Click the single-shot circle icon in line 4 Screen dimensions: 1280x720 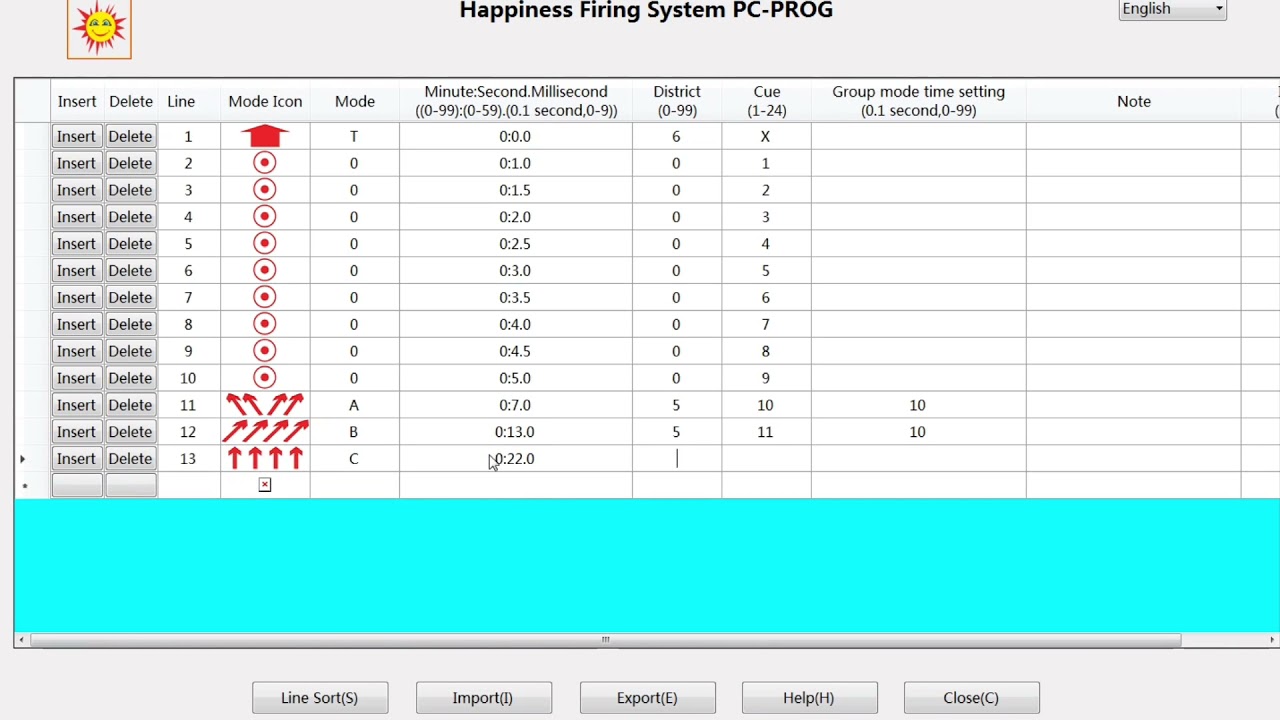pyautogui.click(x=265, y=217)
